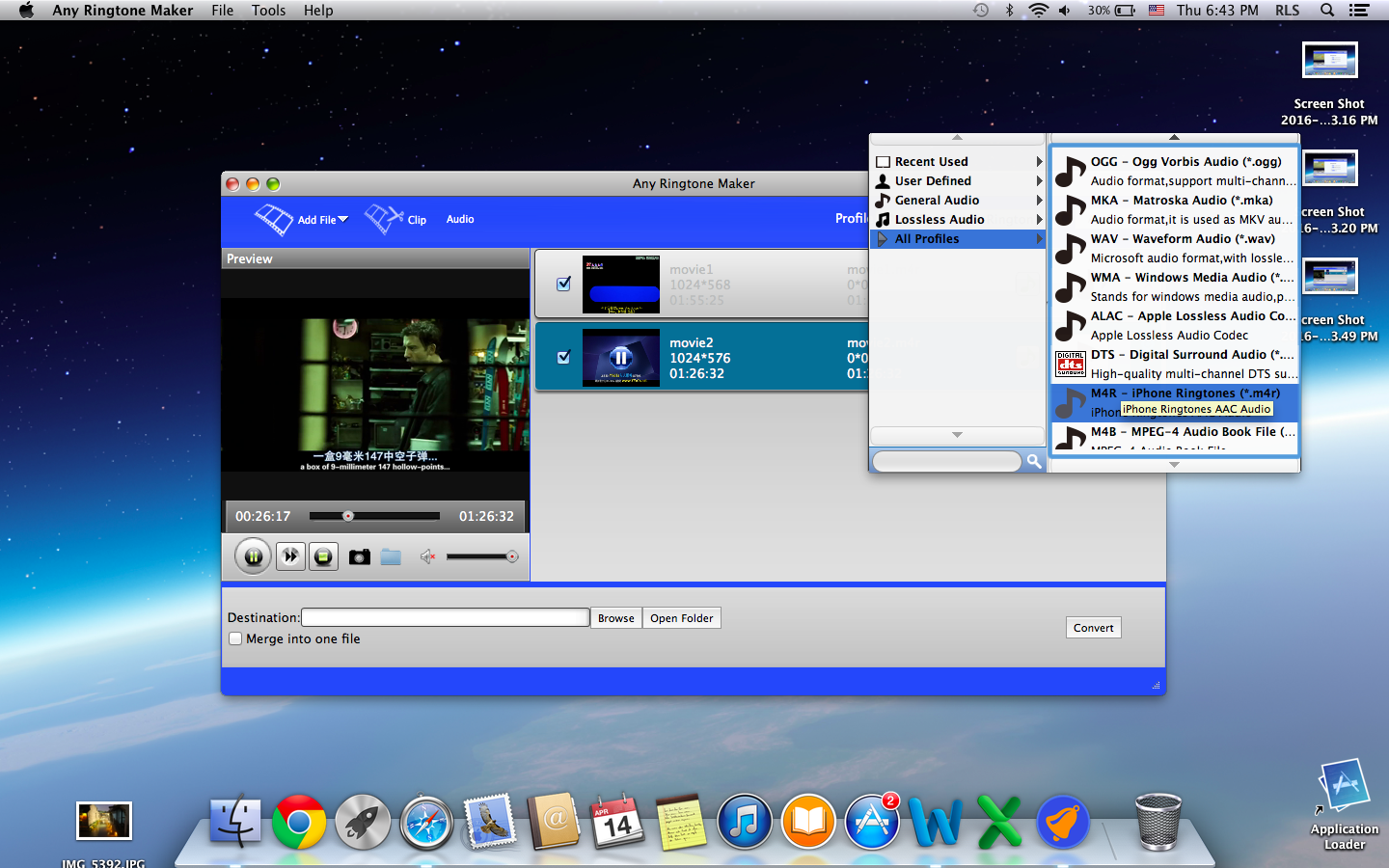Expand Lossless Audio profile category

tap(958, 219)
